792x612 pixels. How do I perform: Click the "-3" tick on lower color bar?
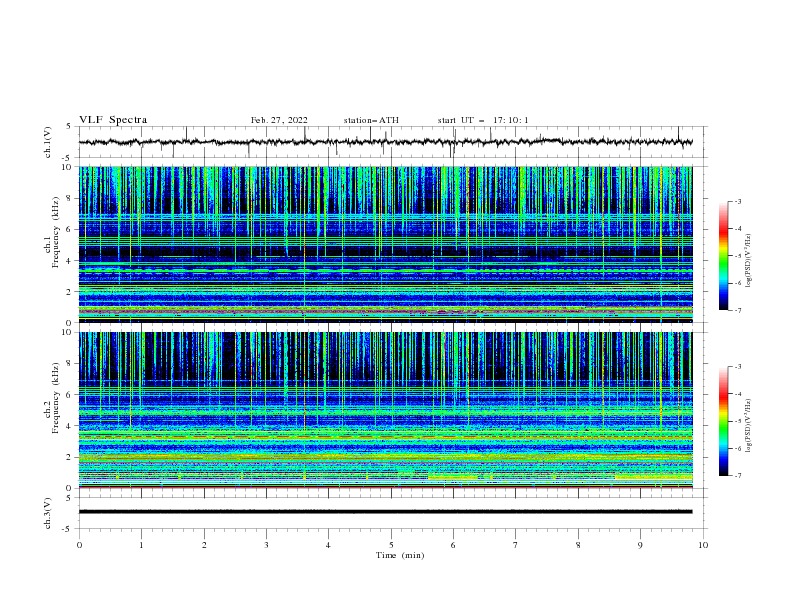738,367
